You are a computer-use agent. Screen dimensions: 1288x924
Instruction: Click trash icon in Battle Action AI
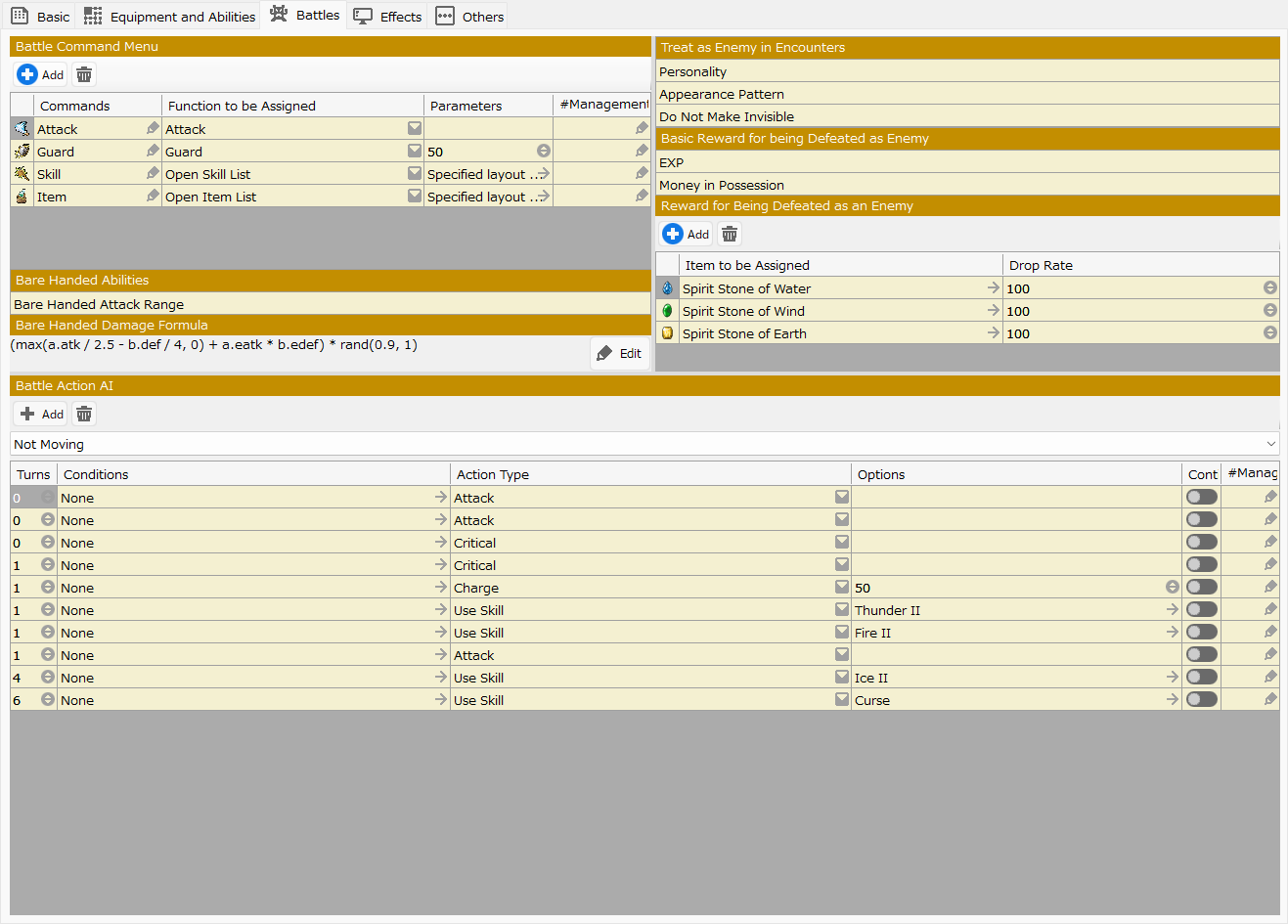pos(84,415)
